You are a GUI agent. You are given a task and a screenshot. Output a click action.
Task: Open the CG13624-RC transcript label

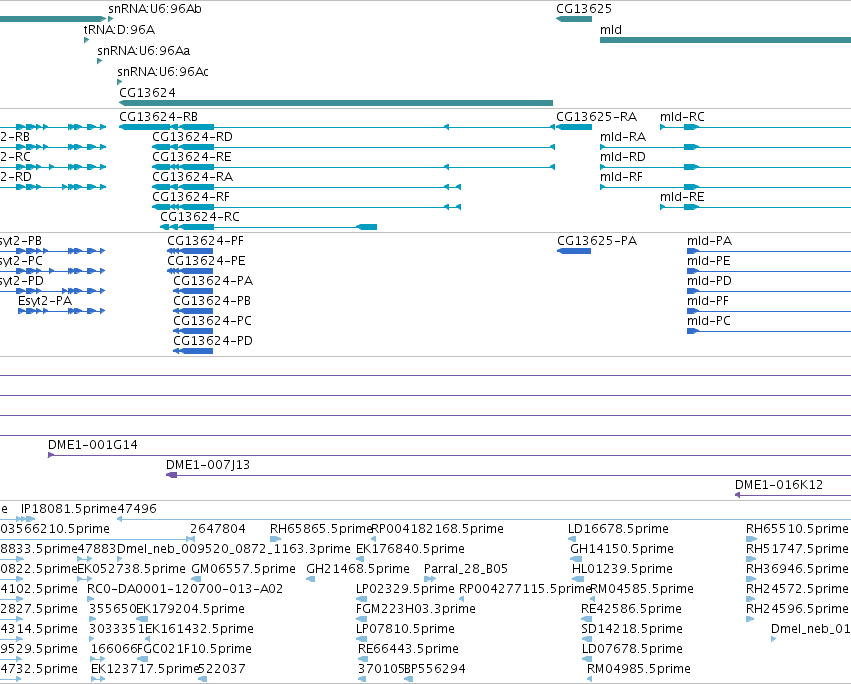[200, 217]
